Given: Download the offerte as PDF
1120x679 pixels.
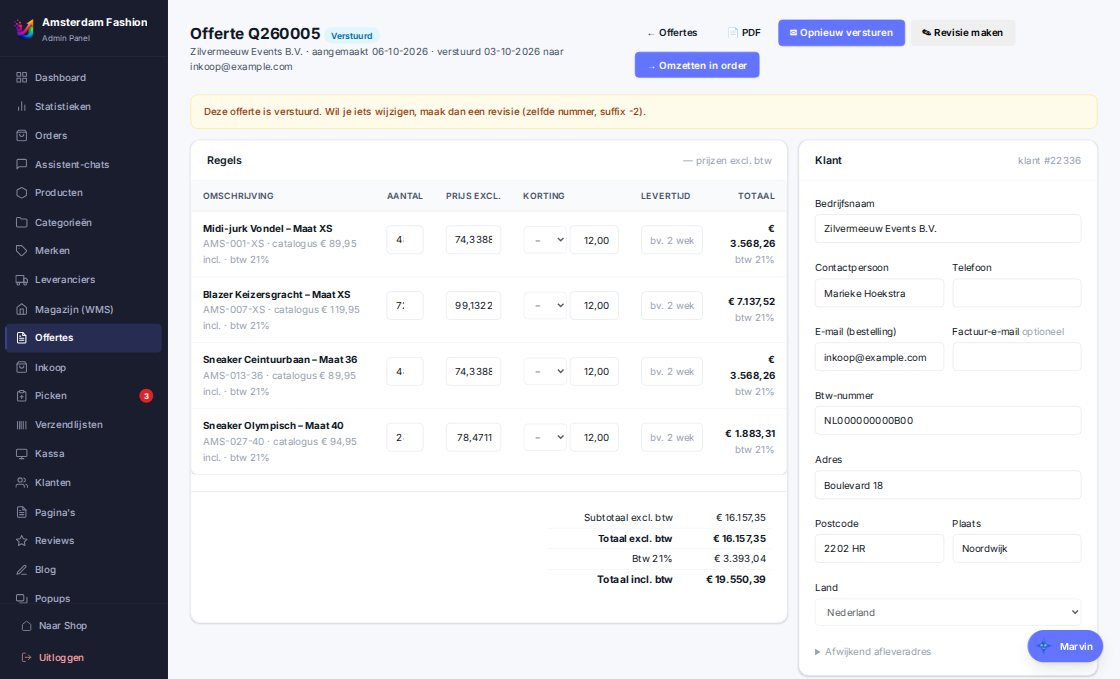Looking at the screenshot, I should pos(744,33).
